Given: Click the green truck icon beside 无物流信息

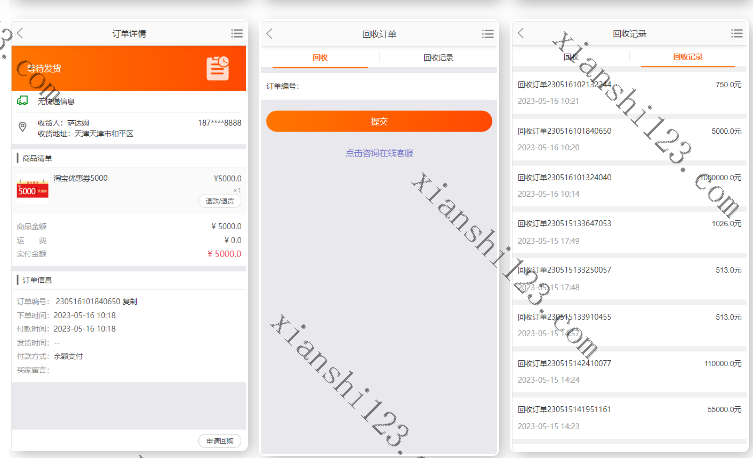Looking at the screenshot, I should tap(23, 100).
